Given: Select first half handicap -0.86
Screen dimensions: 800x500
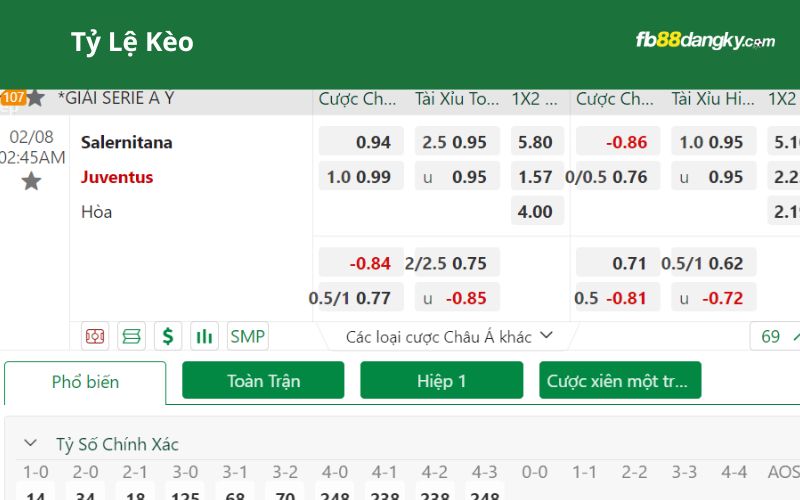Looking at the screenshot, I should click(618, 141).
